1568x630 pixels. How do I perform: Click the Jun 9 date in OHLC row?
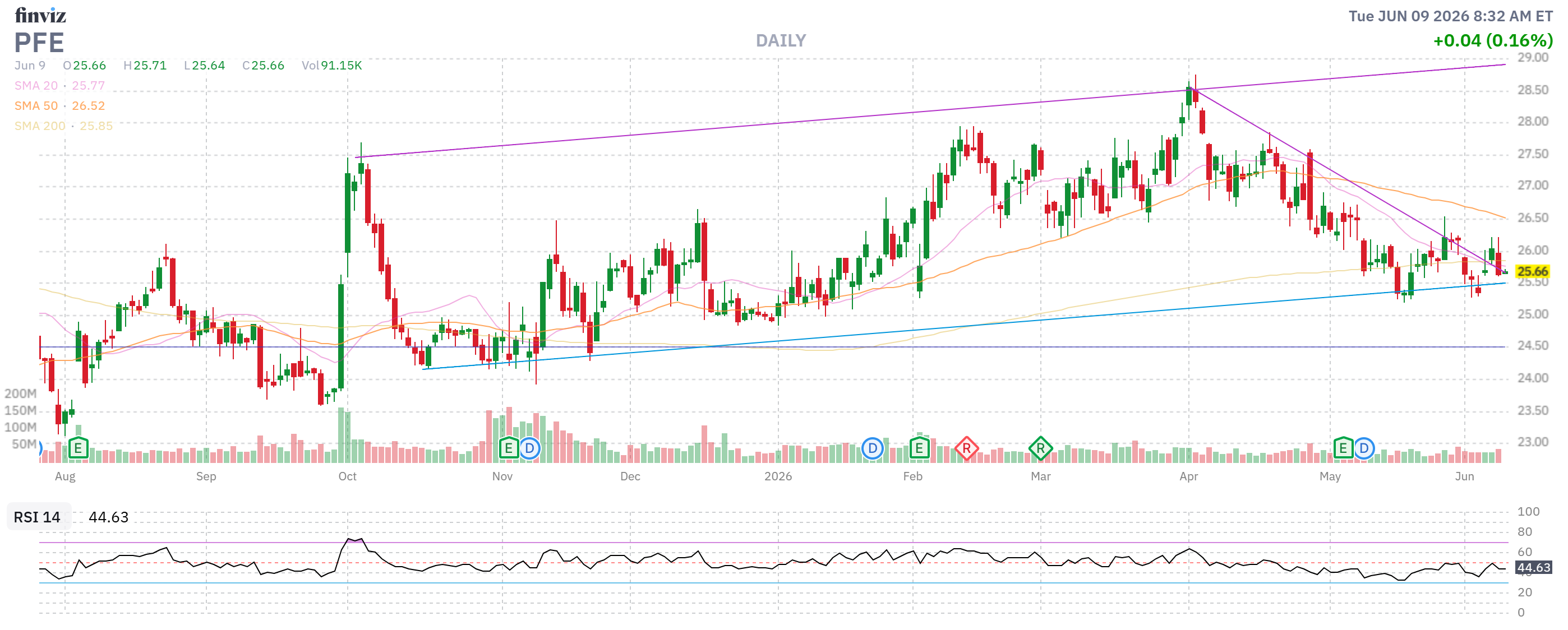(30, 65)
